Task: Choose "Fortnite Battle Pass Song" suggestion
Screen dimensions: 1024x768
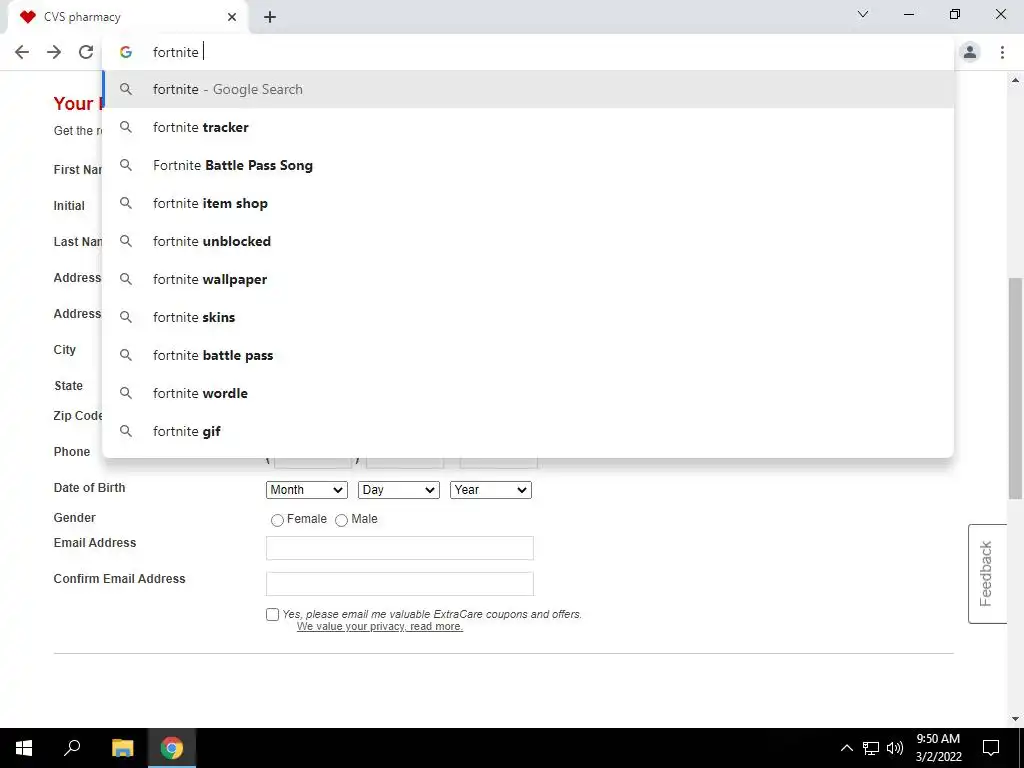Action: tap(528, 165)
